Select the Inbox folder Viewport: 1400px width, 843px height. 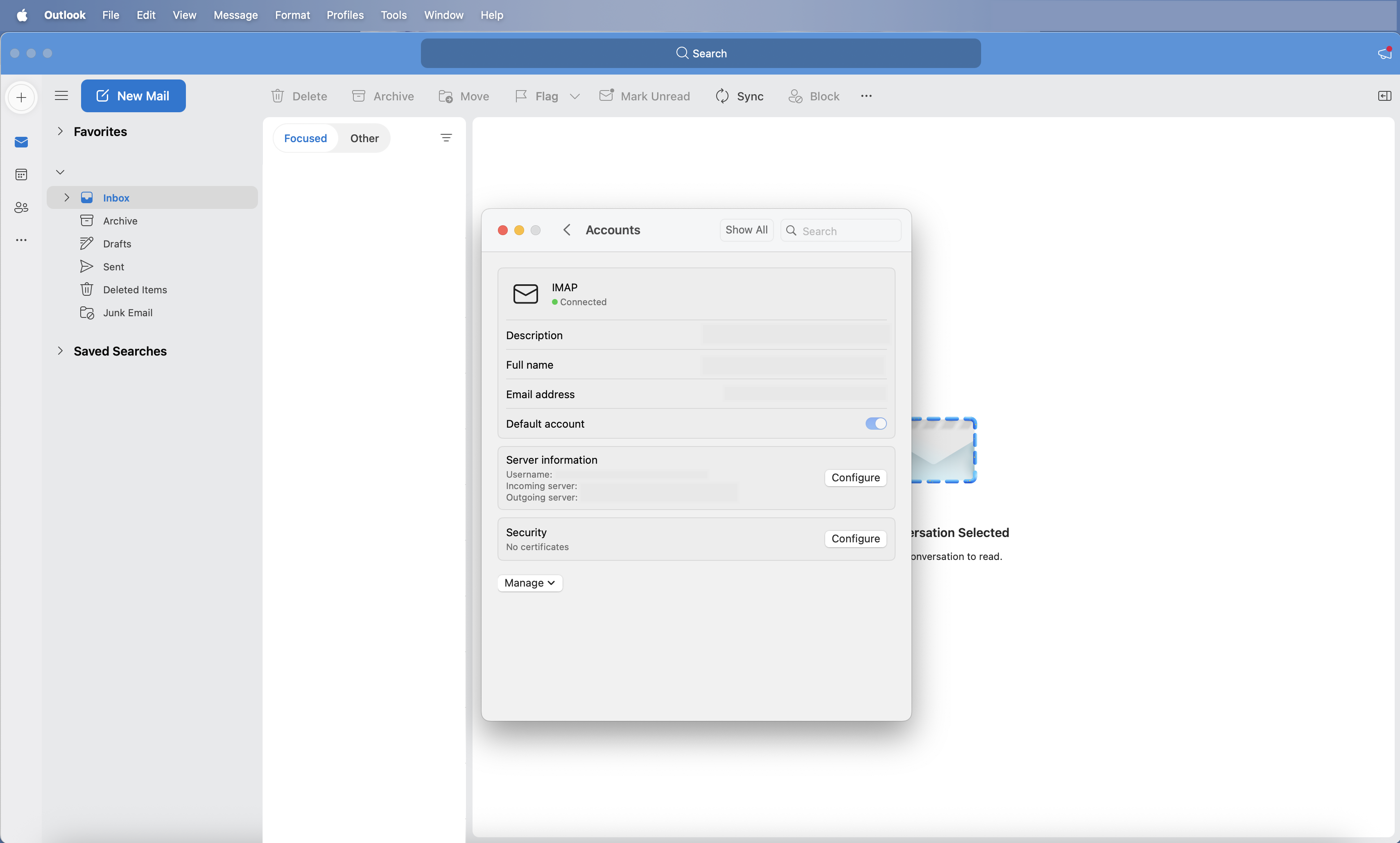(152, 198)
